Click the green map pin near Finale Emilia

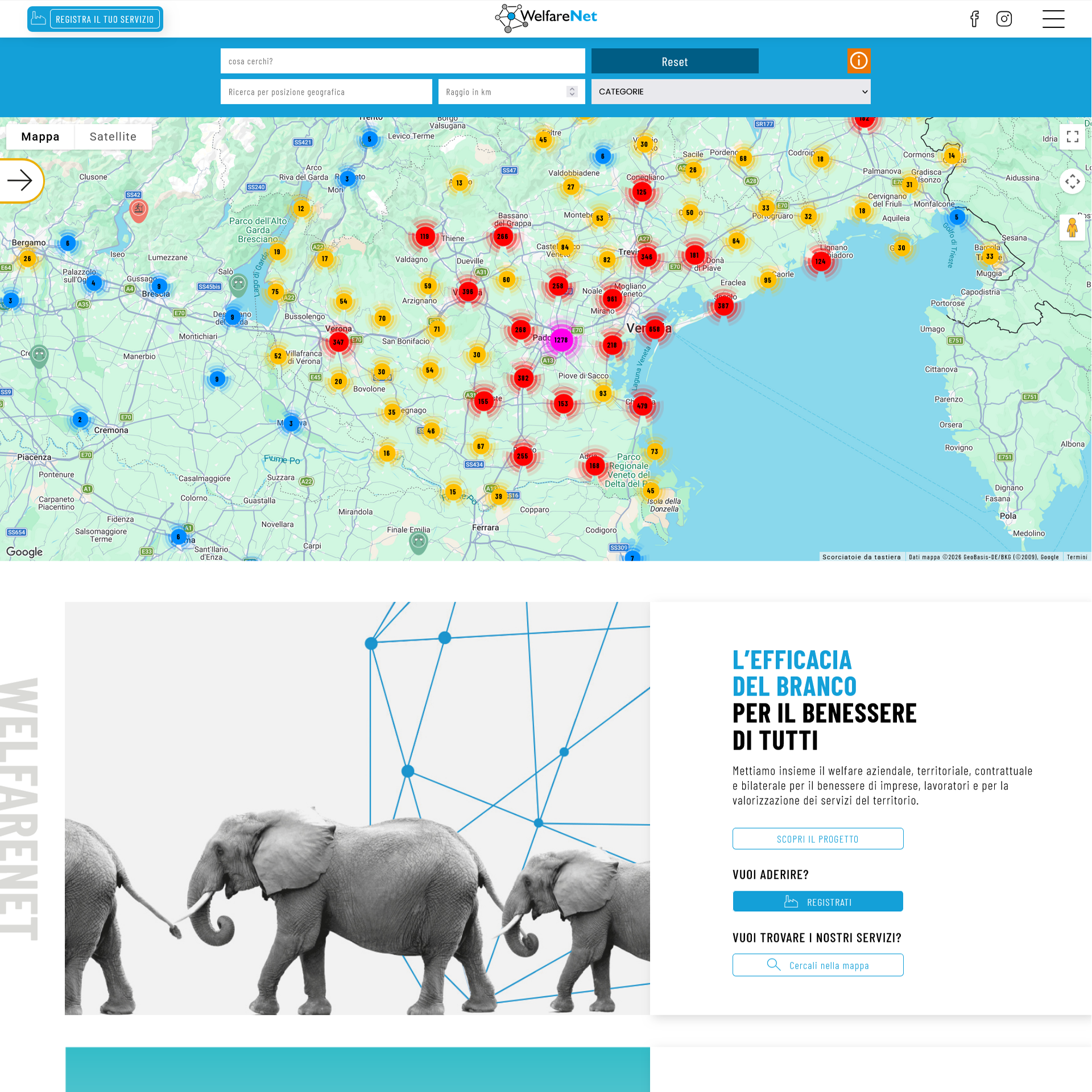click(419, 542)
